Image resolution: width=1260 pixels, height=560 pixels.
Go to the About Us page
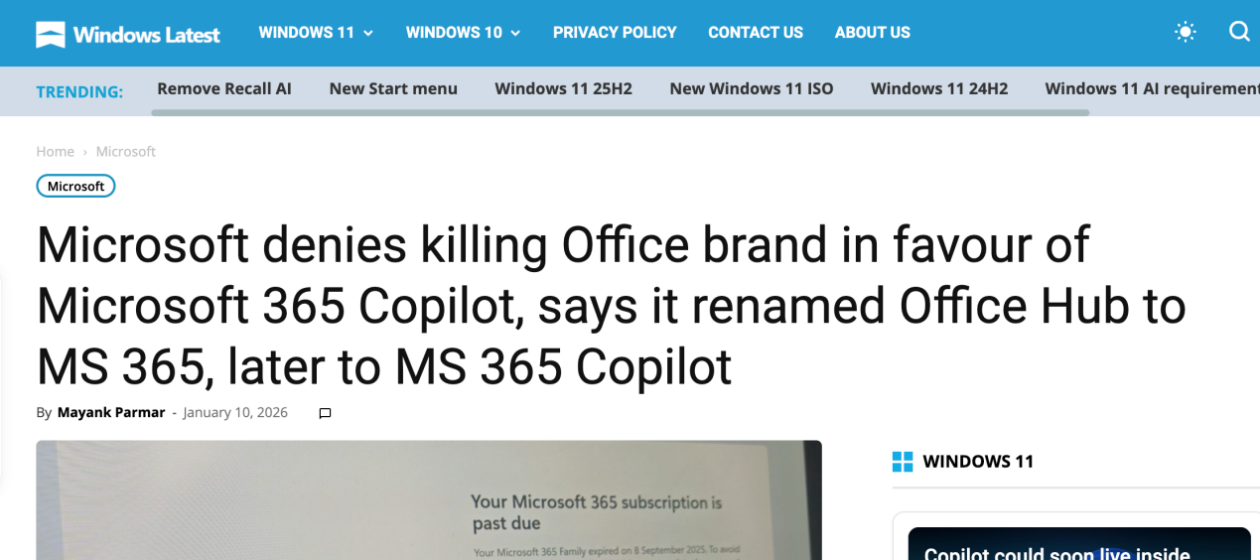[x=872, y=32]
